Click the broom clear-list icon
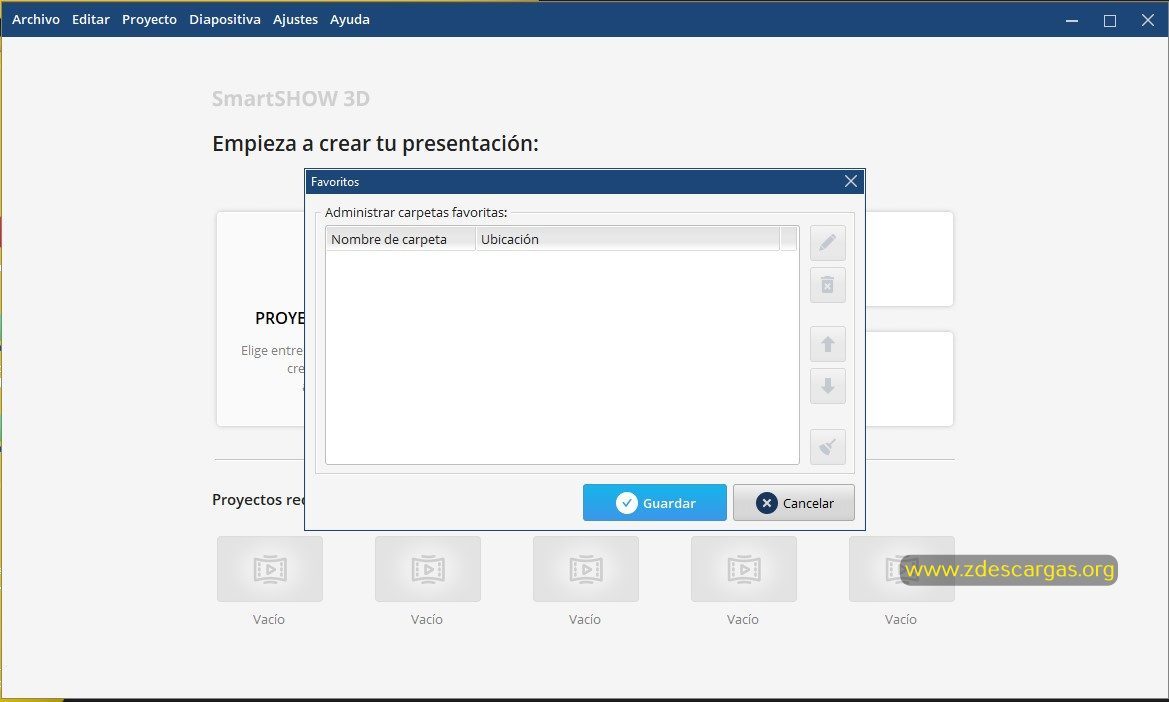This screenshot has height=702, width=1169. tap(828, 447)
